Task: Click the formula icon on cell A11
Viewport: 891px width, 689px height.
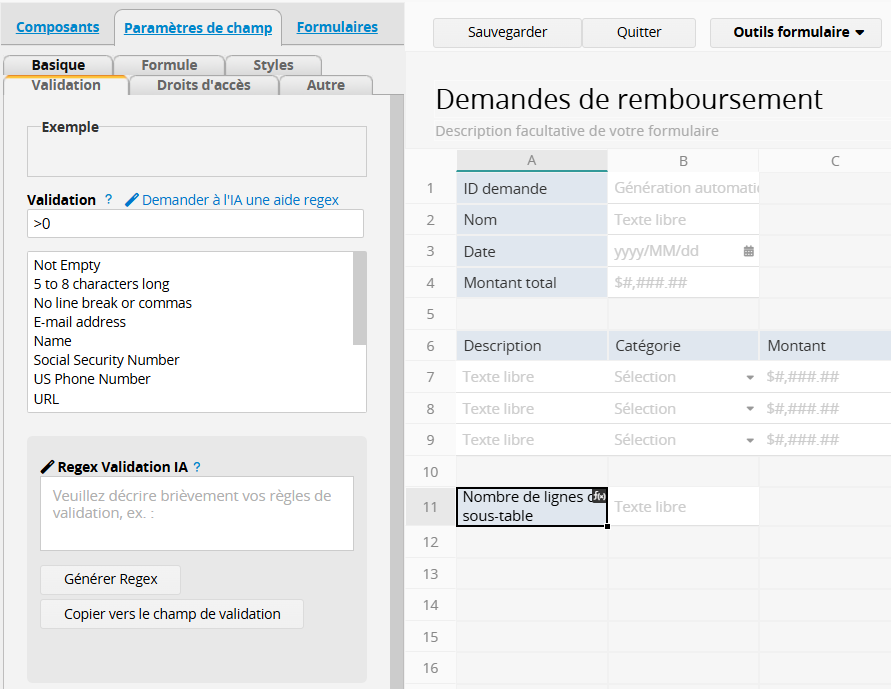Action: (599, 496)
